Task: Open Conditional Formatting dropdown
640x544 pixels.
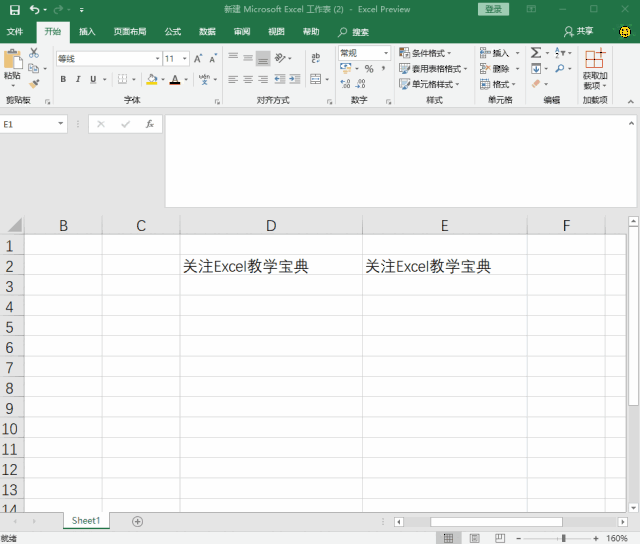Action: (425, 53)
